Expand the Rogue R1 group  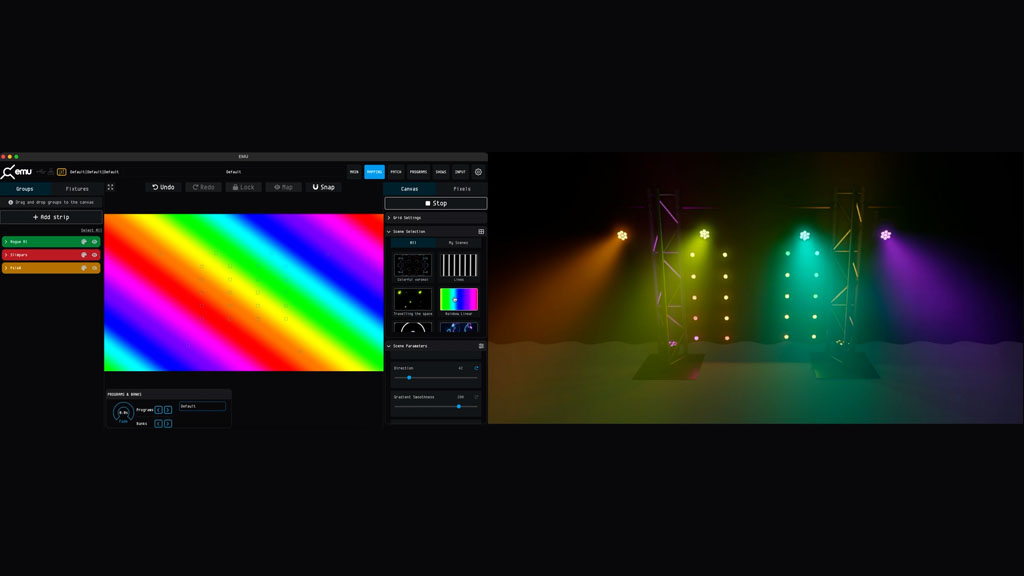click(x=6, y=242)
